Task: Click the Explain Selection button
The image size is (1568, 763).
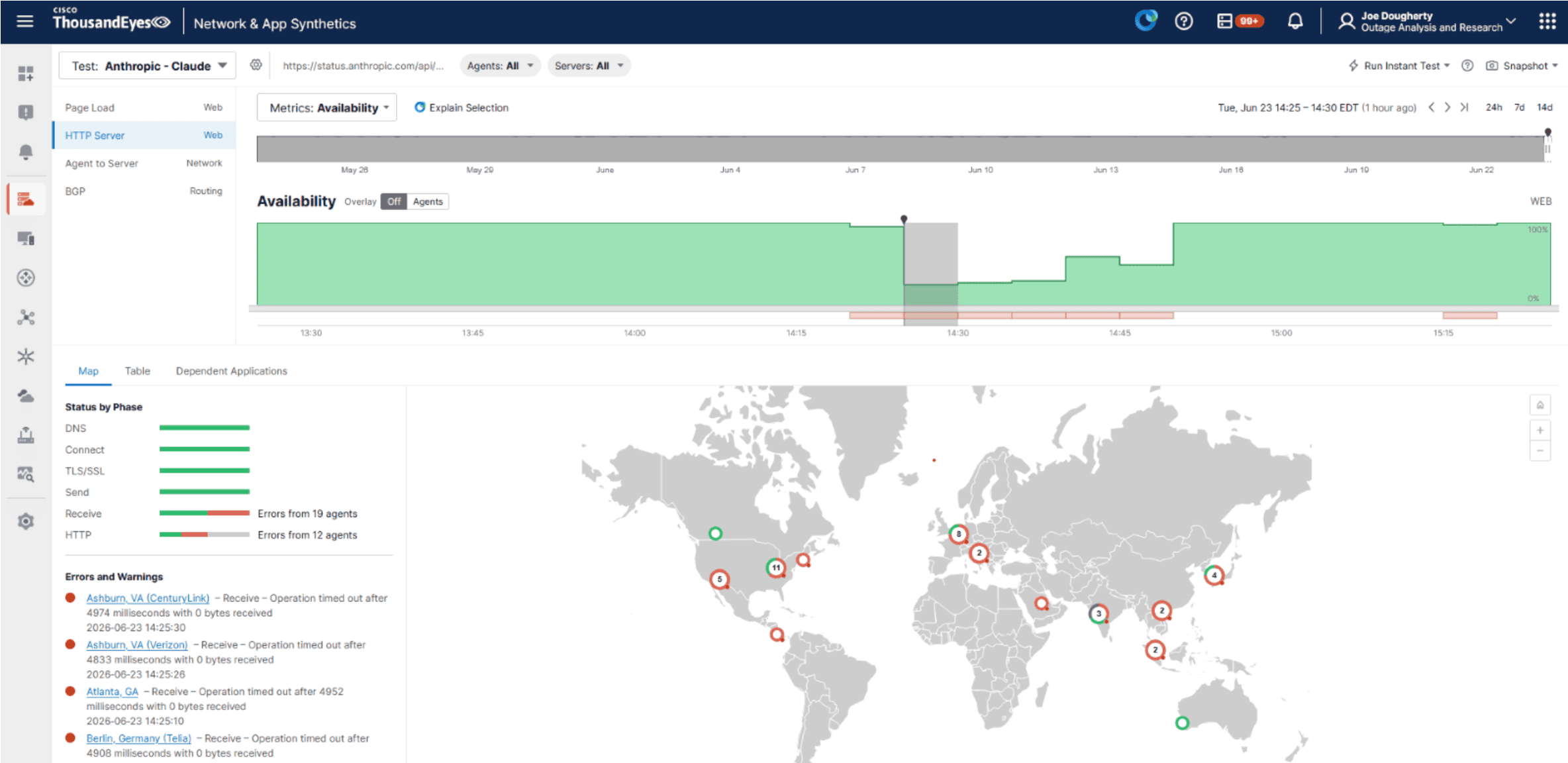Action: [x=462, y=107]
